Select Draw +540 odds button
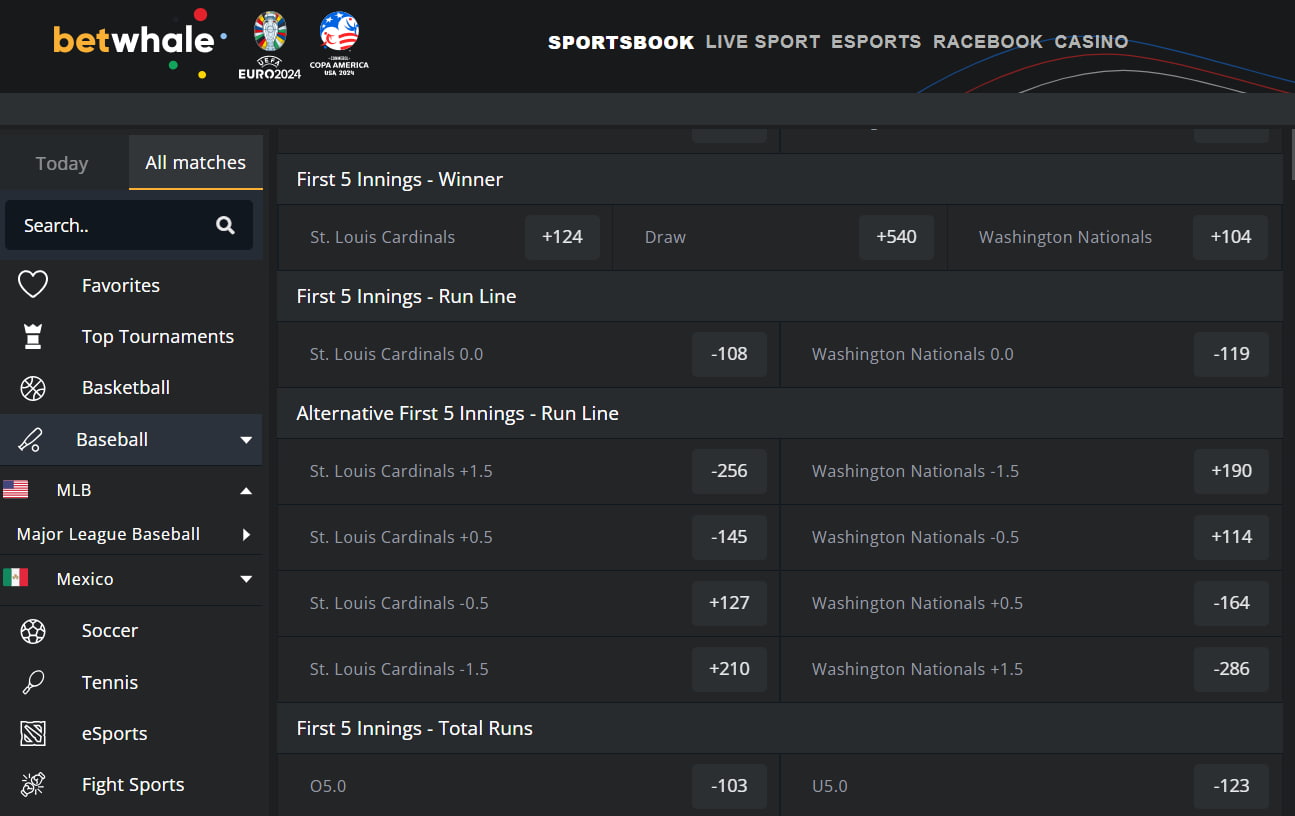The image size is (1295, 816). coord(896,237)
